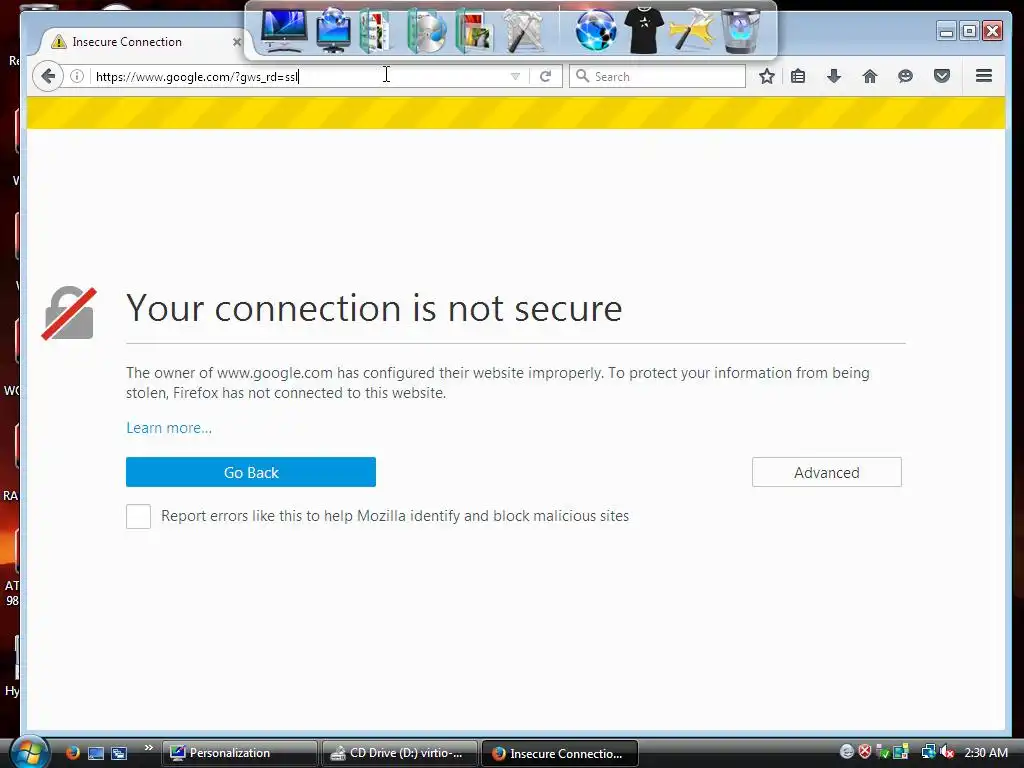Close the Insecure Connection tab
Image resolution: width=1024 pixels, height=768 pixels.
point(236,42)
